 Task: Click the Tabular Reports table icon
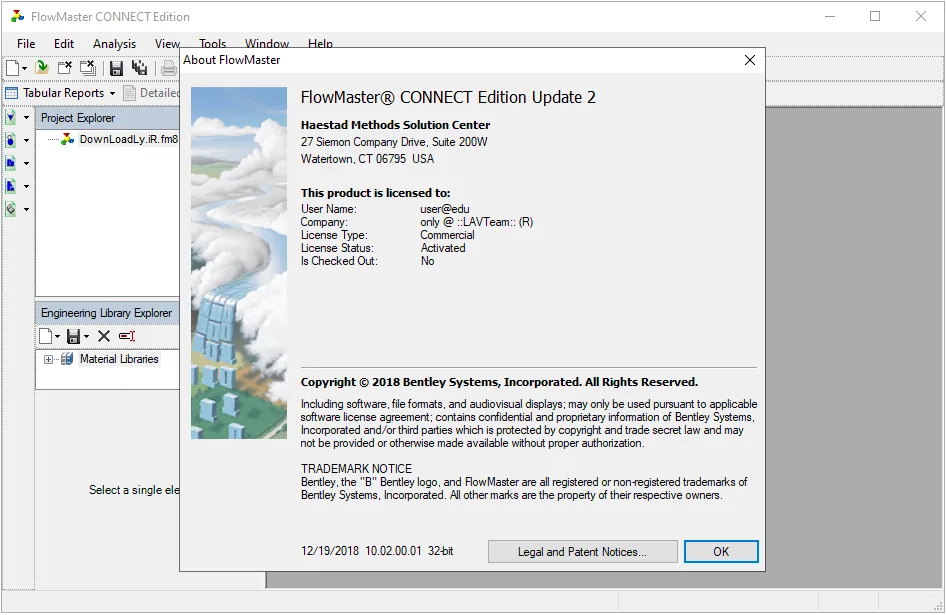pos(11,93)
